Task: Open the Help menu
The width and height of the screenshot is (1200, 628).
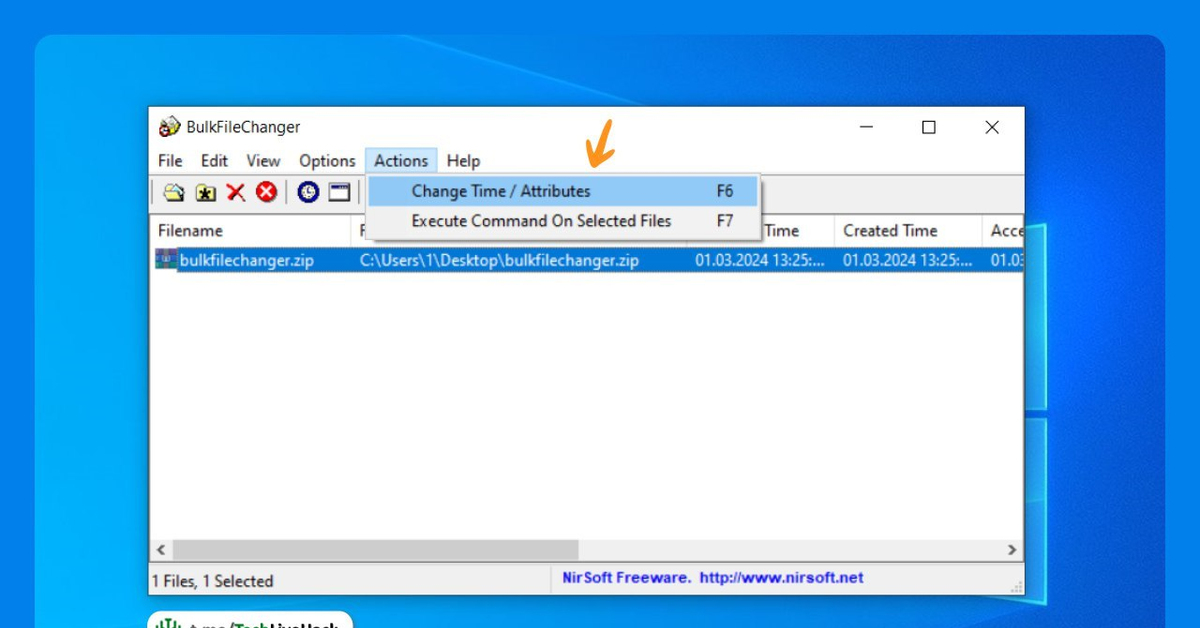Action: pyautogui.click(x=463, y=161)
